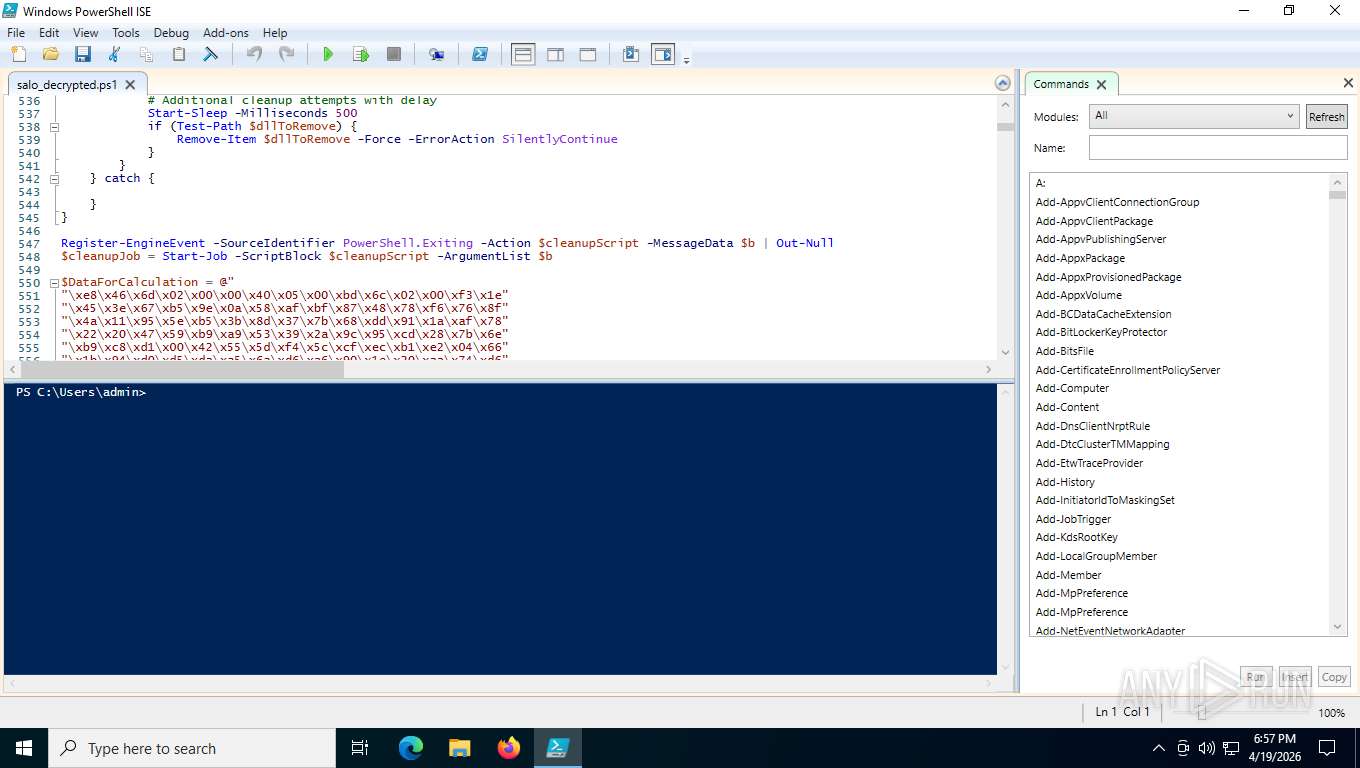Run selection with the page-and-arrow icon
The image size is (1360, 768).
(x=361, y=54)
